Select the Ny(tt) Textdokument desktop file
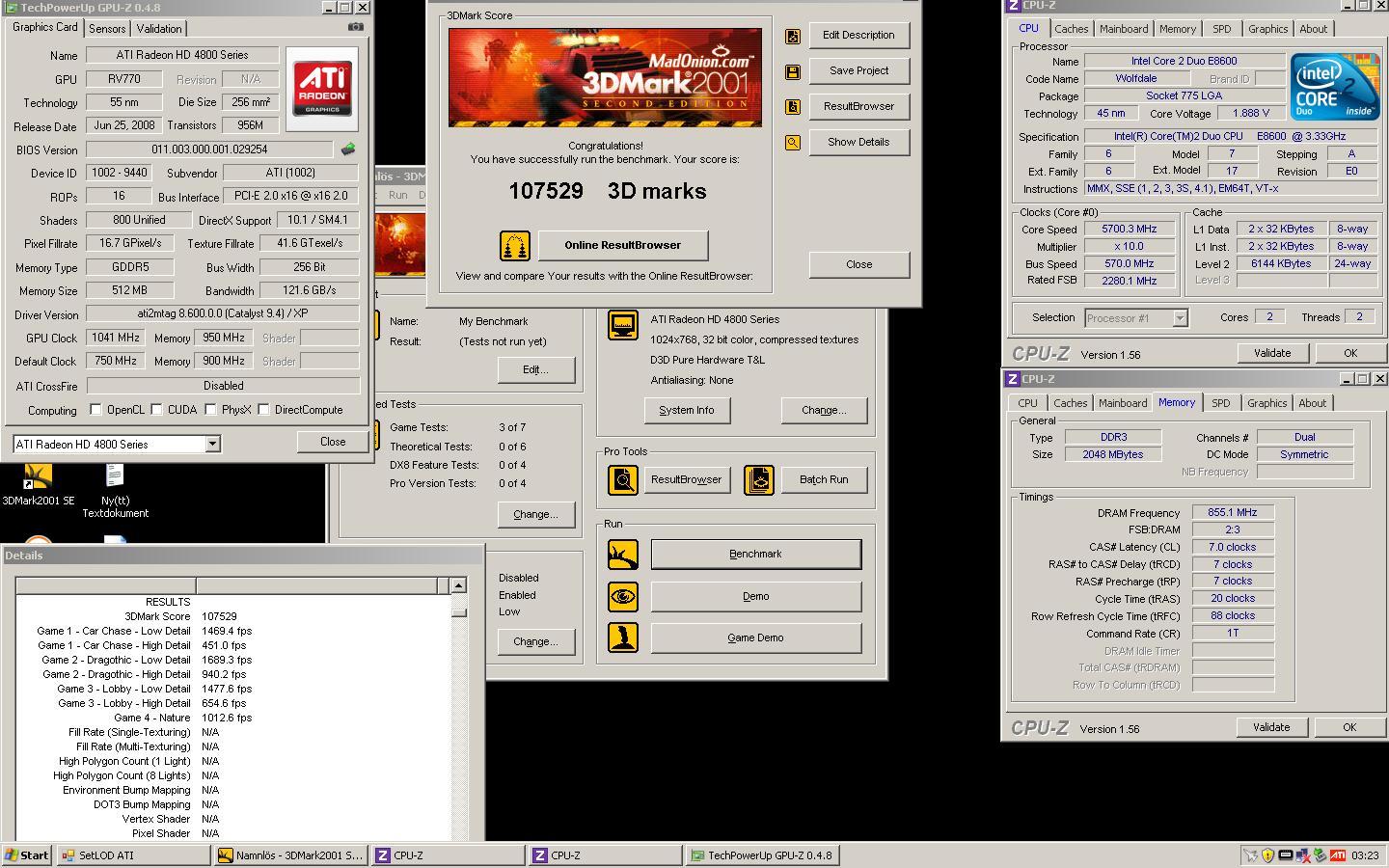Viewport: 1389px width, 868px height. pos(115,491)
